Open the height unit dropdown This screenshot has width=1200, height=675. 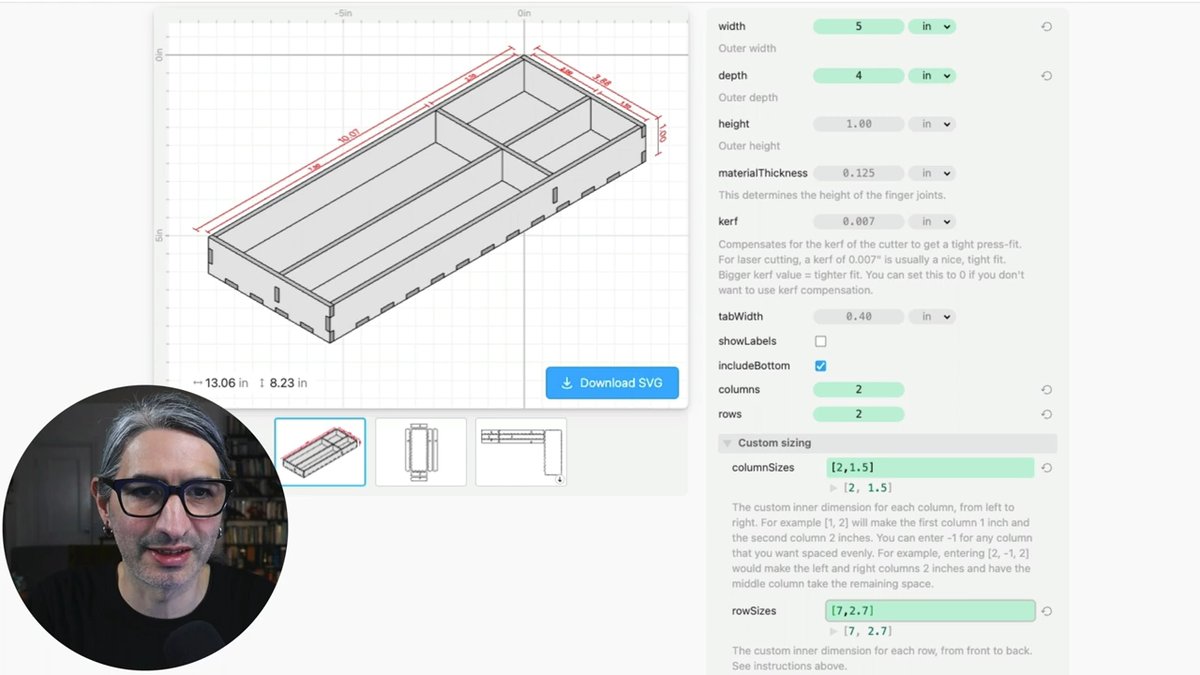coord(932,124)
